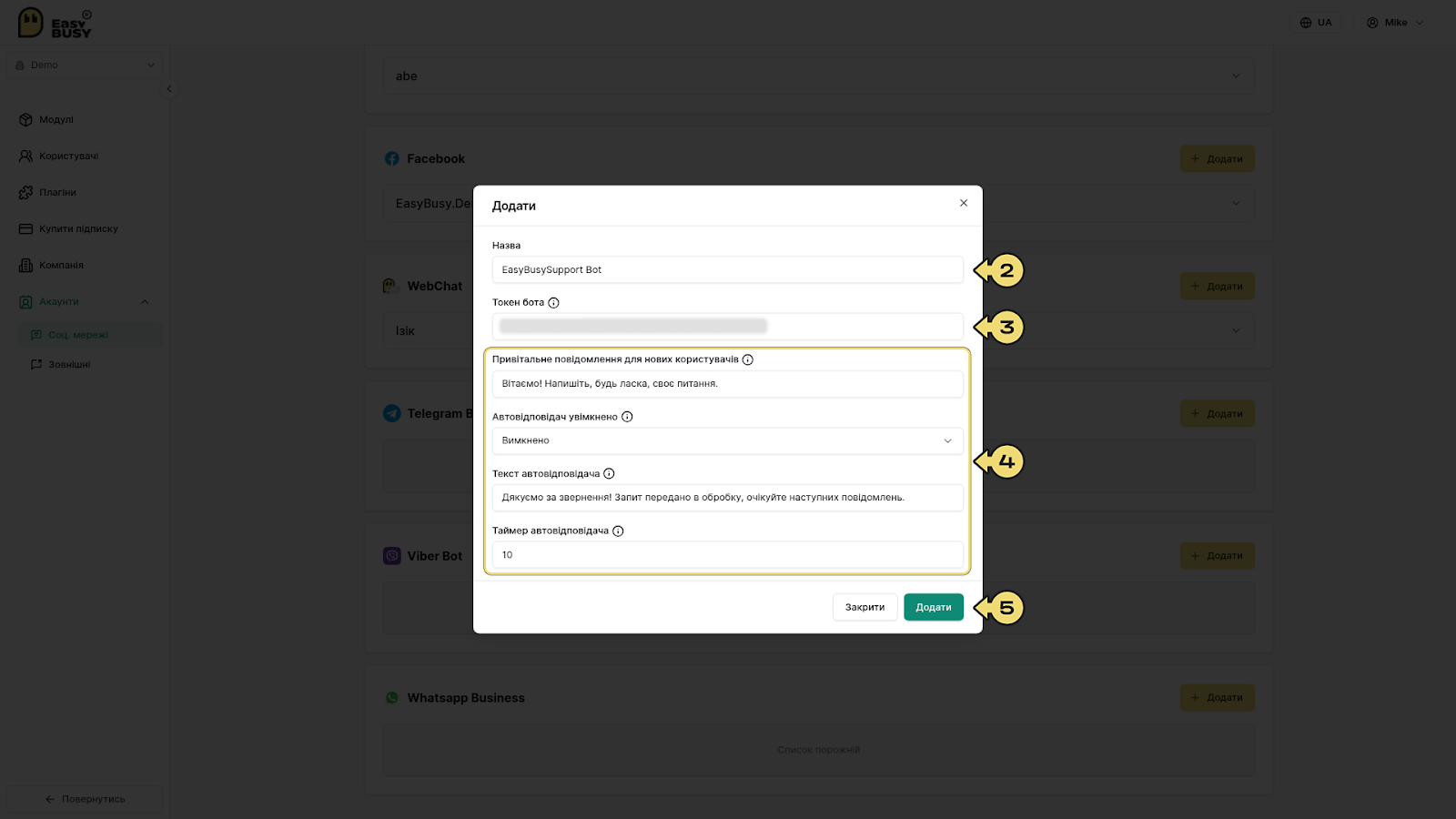Open the Mike user menu
This screenshot has width=1456, height=819.
(1395, 23)
